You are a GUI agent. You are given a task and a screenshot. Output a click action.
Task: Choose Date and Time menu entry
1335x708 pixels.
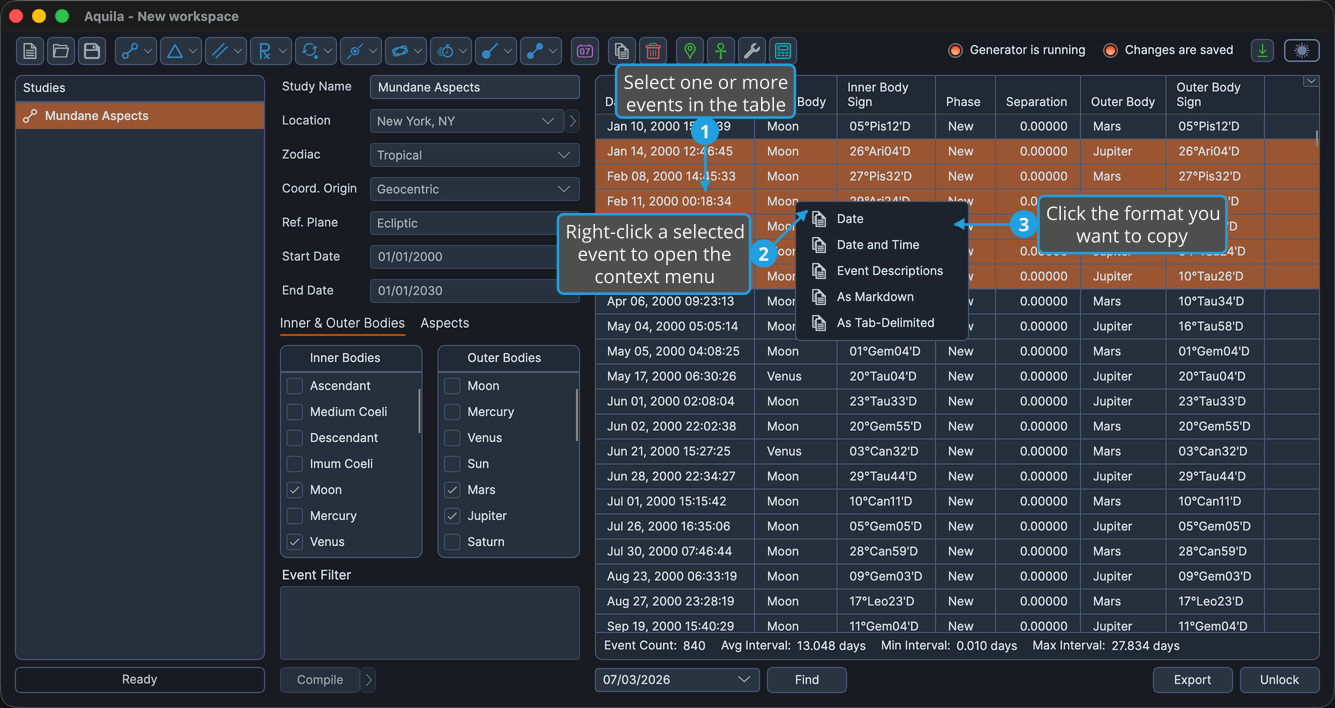883,245
